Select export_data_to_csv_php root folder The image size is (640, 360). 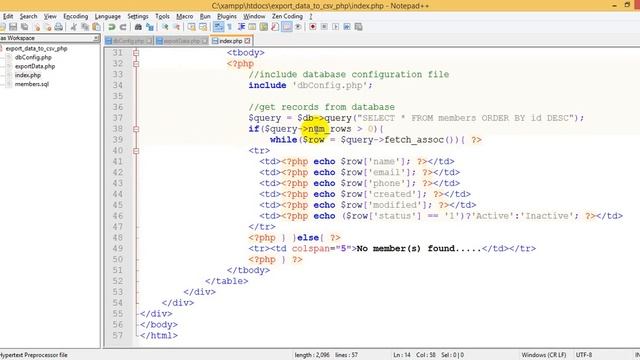[36, 48]
